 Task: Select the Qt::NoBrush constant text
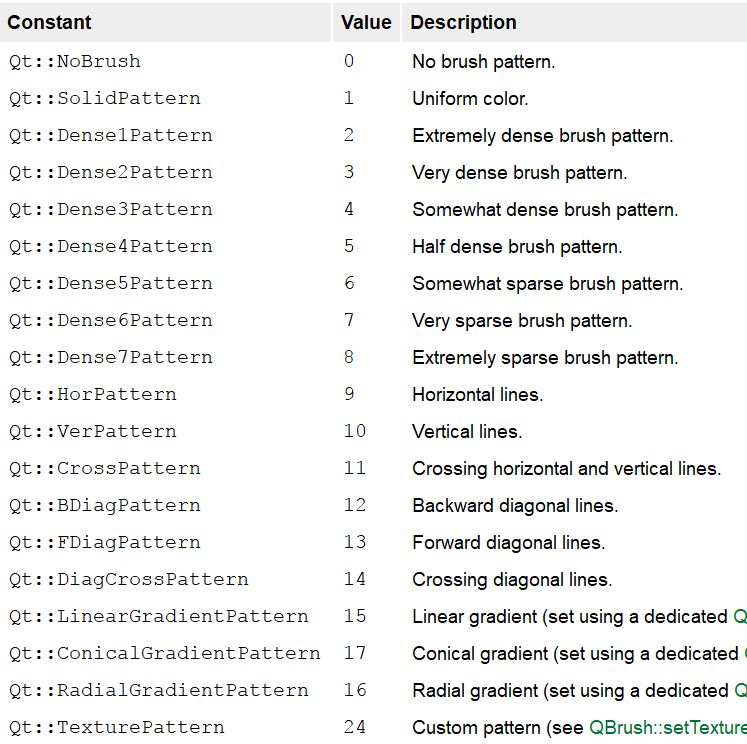click(75, 61)
